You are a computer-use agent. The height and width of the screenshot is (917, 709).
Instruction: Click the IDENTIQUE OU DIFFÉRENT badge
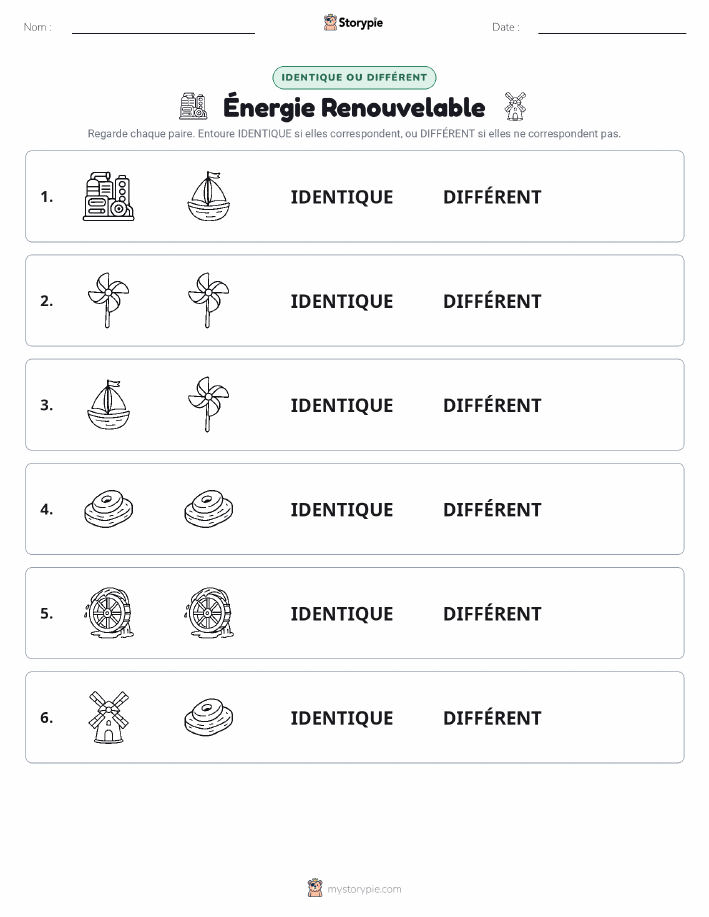point(354,77)
